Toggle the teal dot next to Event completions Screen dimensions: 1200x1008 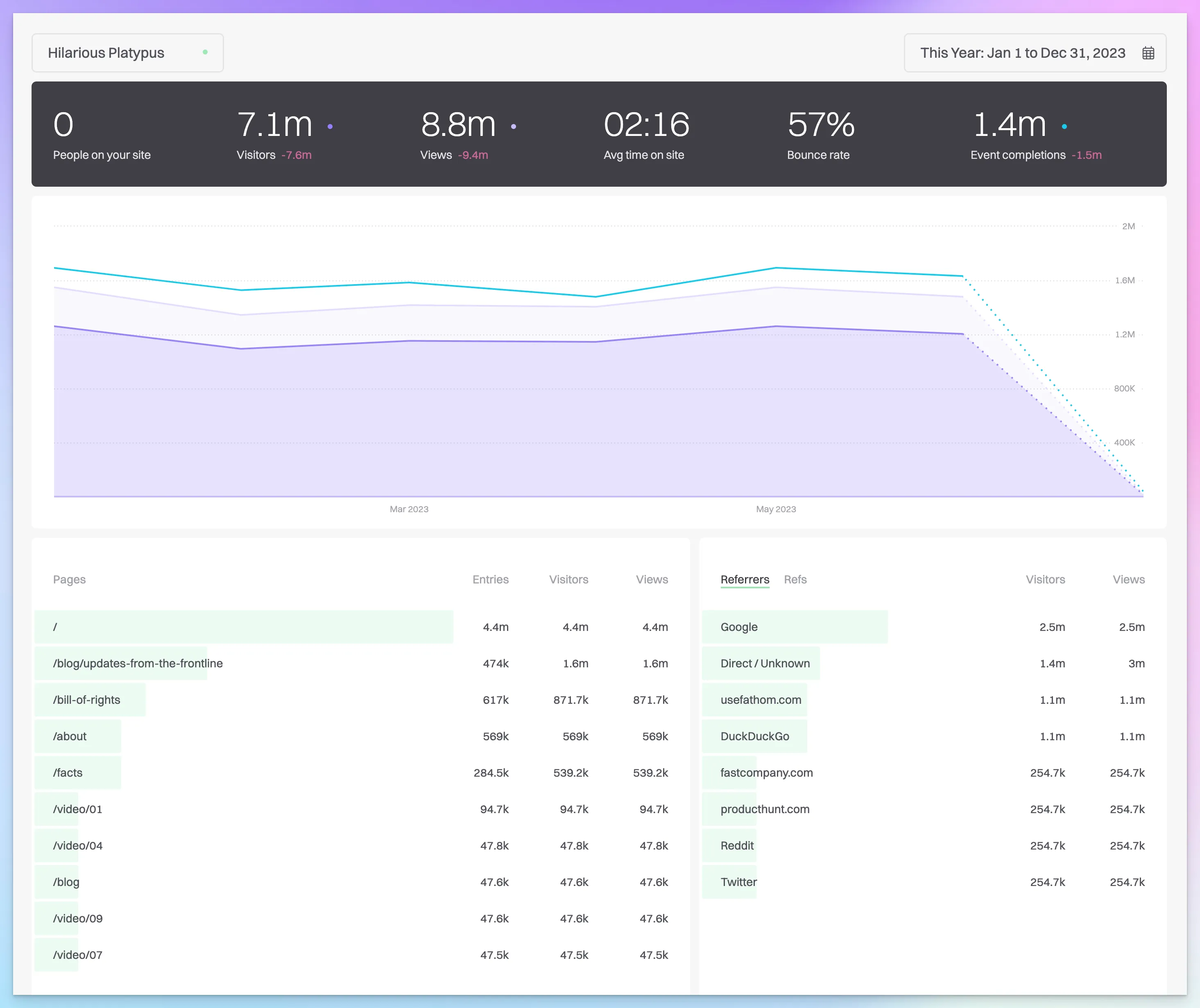pos(1064,127)
